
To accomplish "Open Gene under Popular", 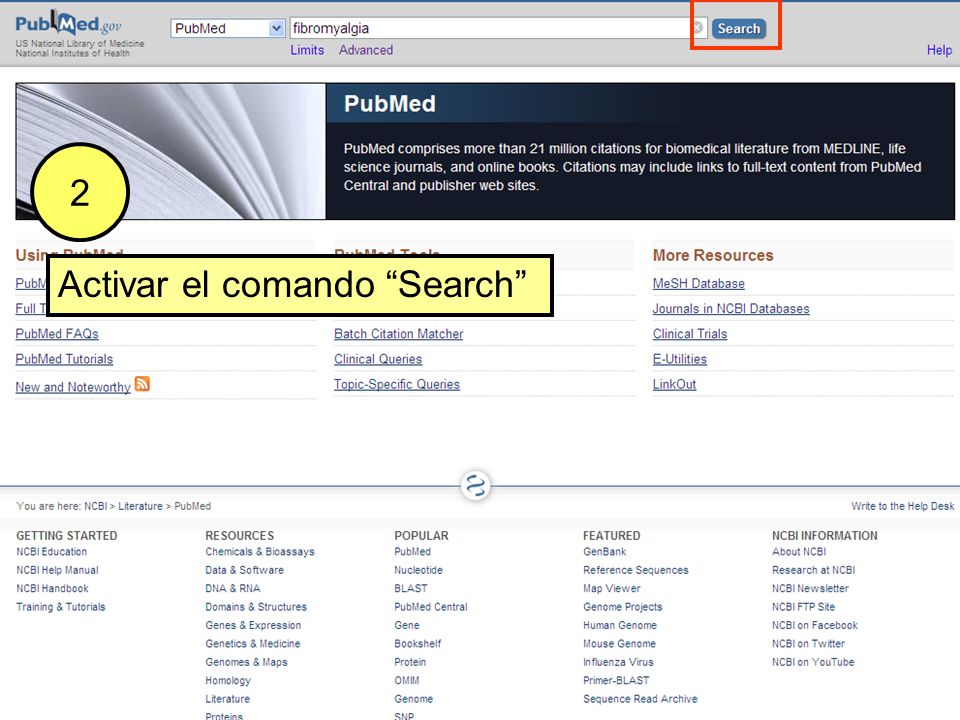I will pyautogui.click(x=407, y=625).
